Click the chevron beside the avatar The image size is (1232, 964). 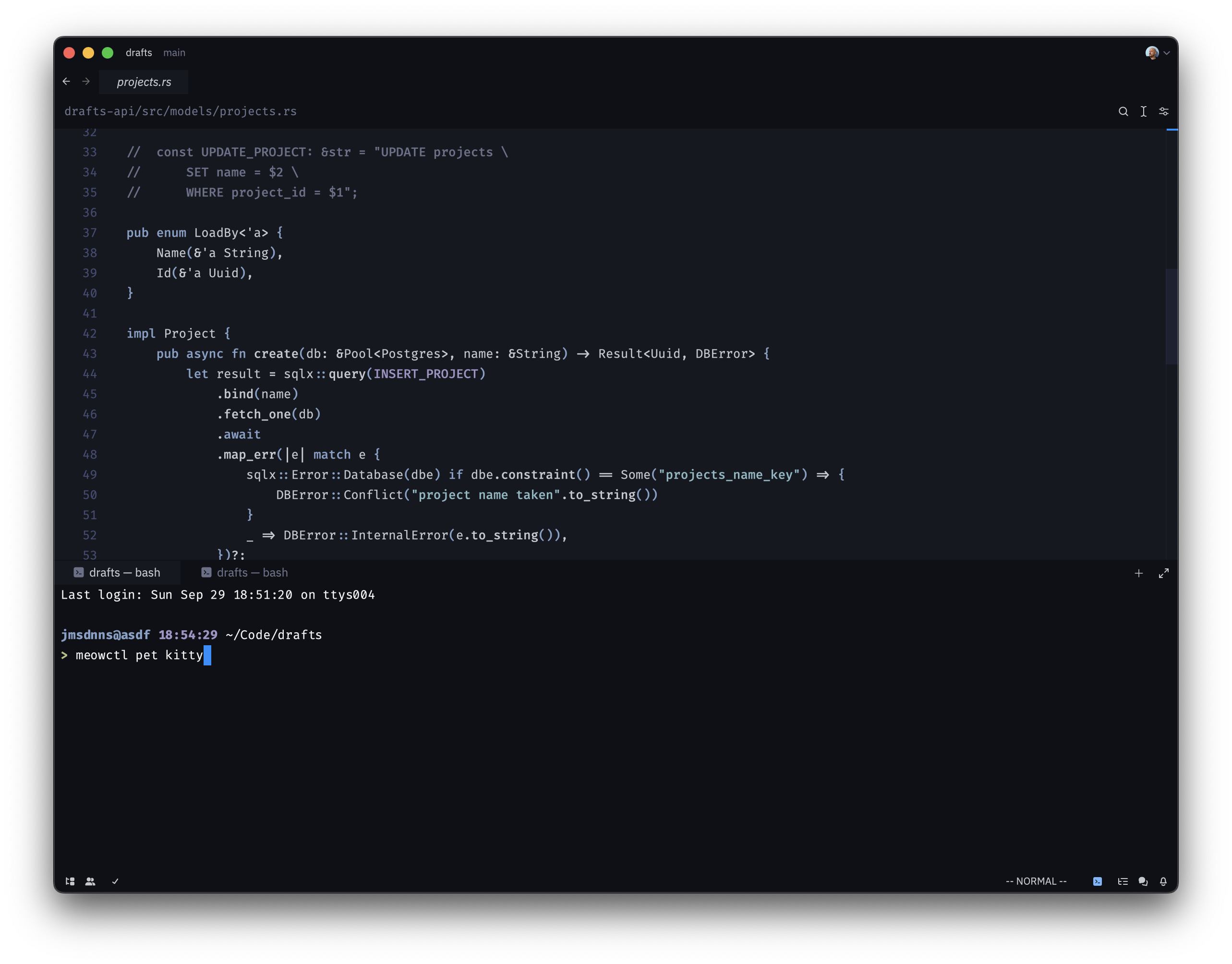coord(1167,53)
